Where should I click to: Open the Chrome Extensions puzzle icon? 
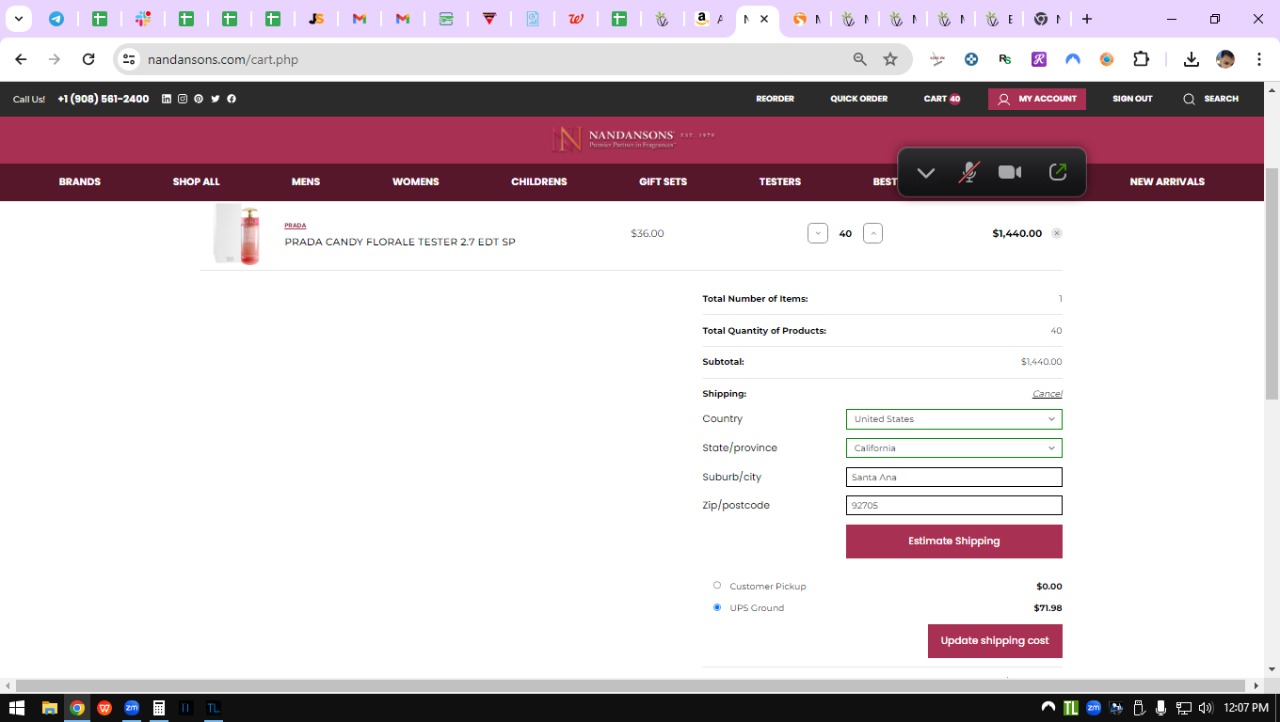tap(1141, 60)
